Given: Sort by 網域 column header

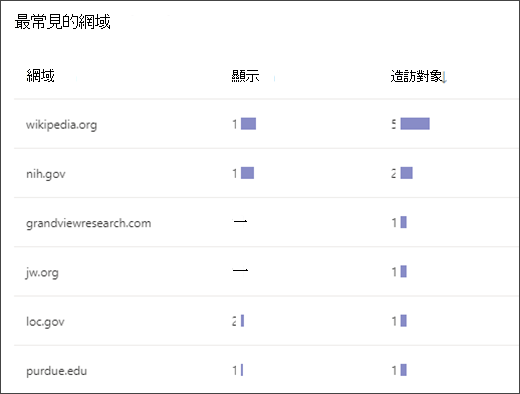Looking at the screenshot, I should [40, 76].
